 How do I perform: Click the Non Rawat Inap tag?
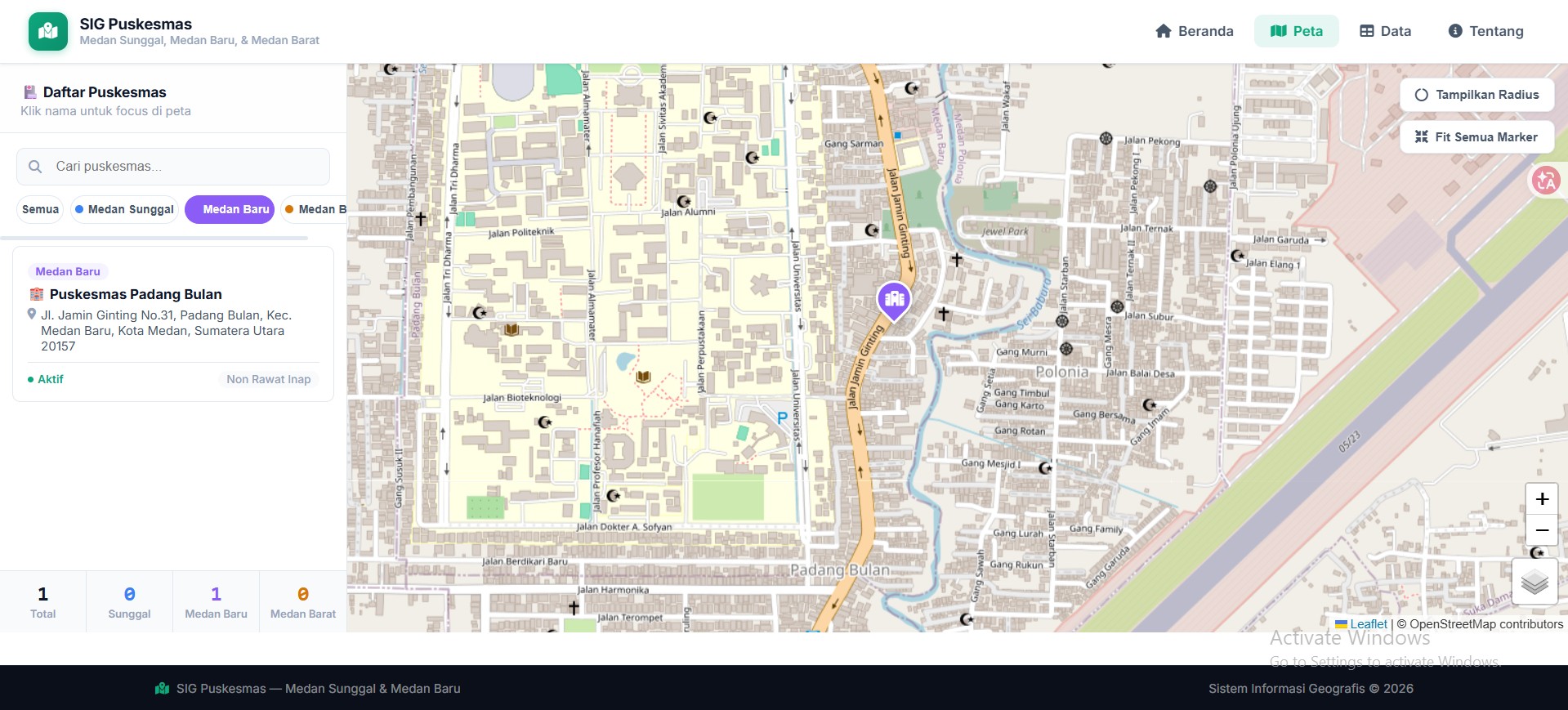point(269,379)
